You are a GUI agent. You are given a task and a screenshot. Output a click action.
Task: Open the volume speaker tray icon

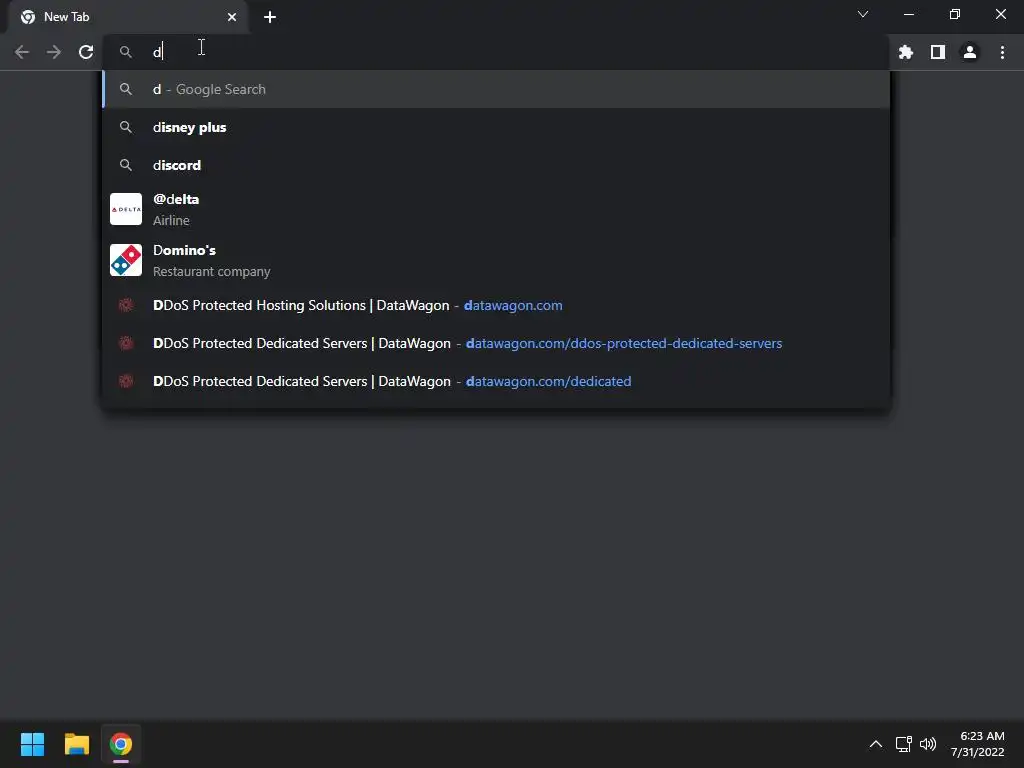pyautogui.click(x=928, y=744)
